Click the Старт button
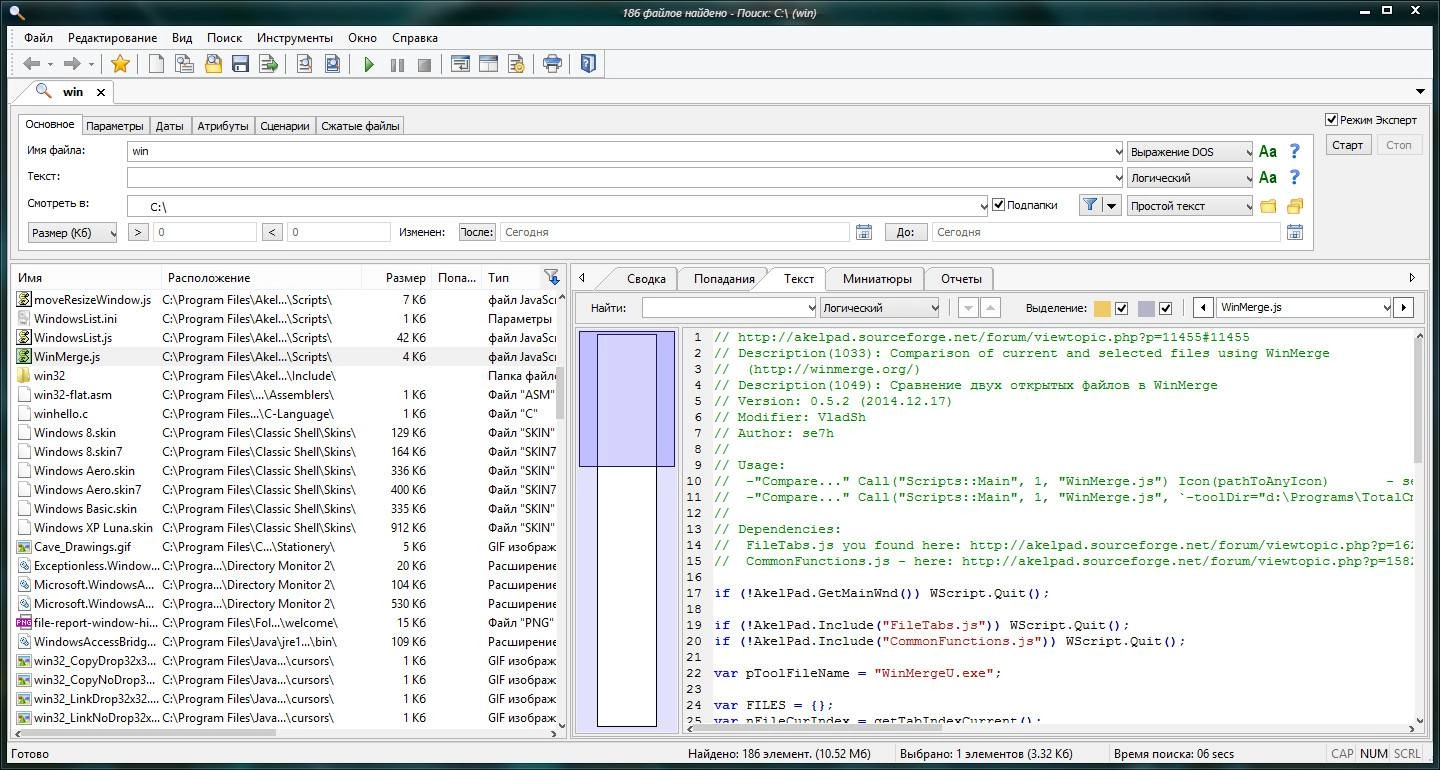1440x770 pixels. point(1347,145)
